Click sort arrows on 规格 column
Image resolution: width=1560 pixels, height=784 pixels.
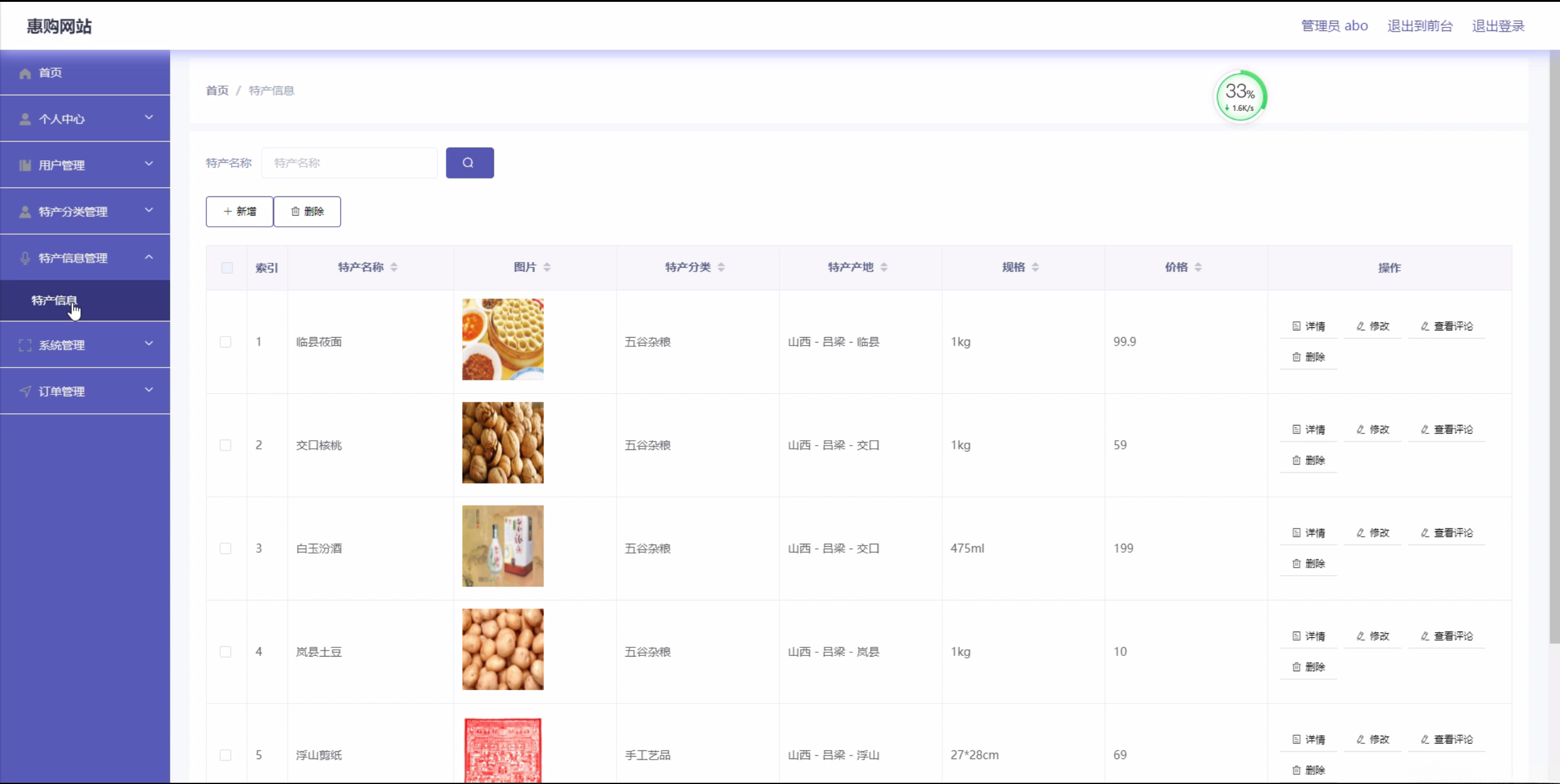[1035, 267]
